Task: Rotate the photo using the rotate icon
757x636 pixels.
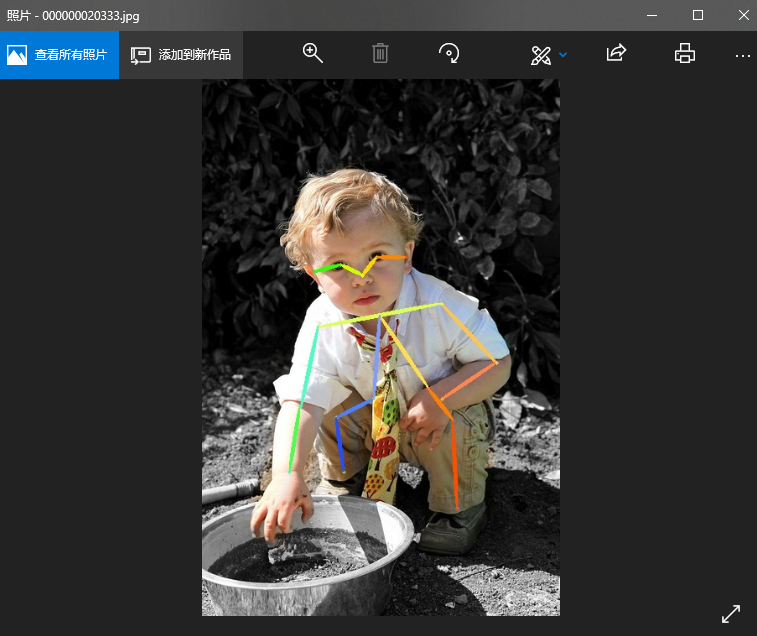Action: coord(449,53)
